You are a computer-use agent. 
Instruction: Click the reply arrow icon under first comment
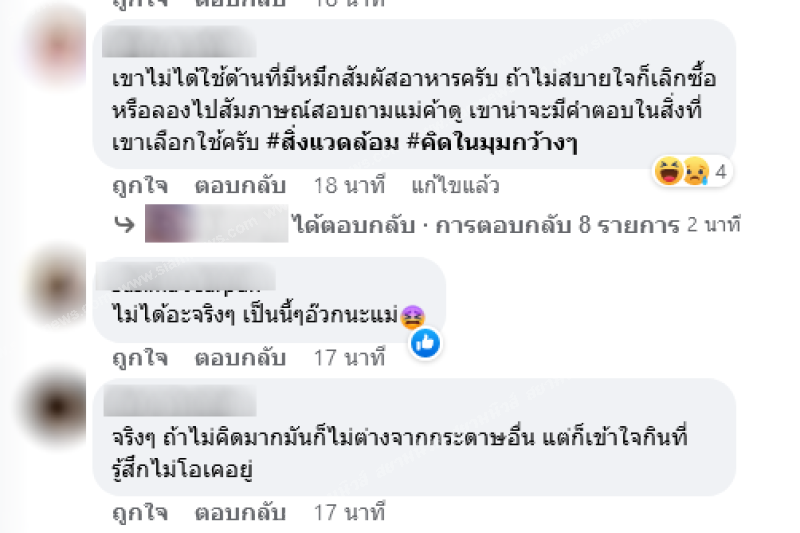(x=124, y=224)
